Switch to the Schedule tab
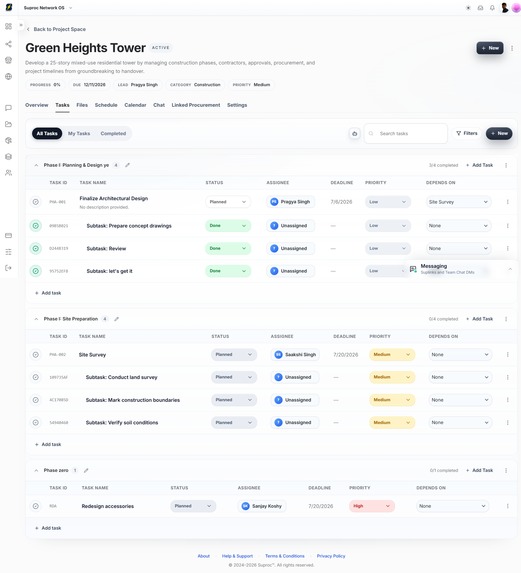The image size is (521, 573). (x=106, y=105)
